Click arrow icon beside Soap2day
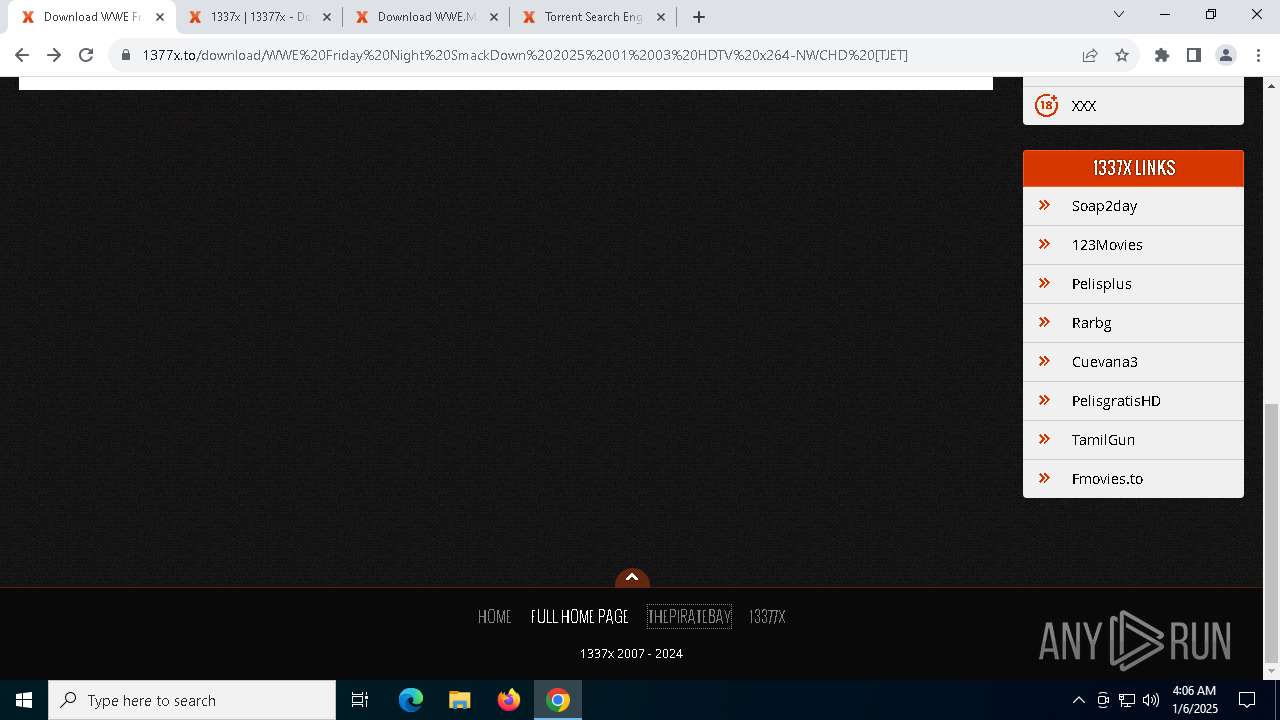The height and width of the screenshot is (720, 1280). 1044,205
